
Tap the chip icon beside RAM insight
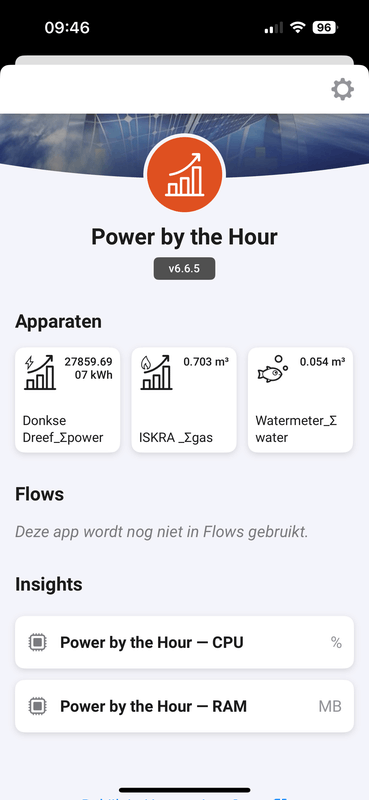37,706
